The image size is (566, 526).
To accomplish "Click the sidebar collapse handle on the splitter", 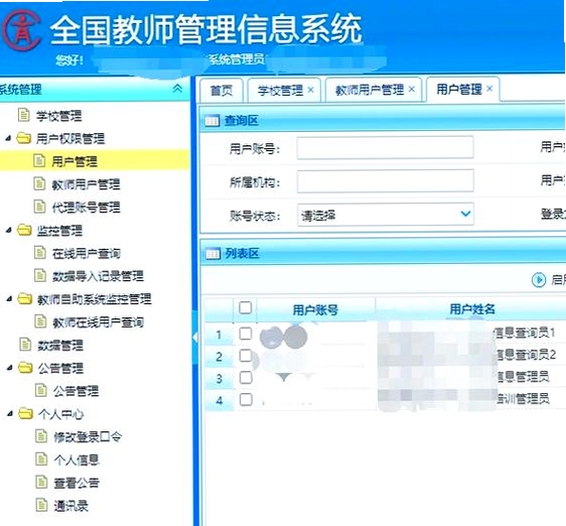I will (195, 338).
